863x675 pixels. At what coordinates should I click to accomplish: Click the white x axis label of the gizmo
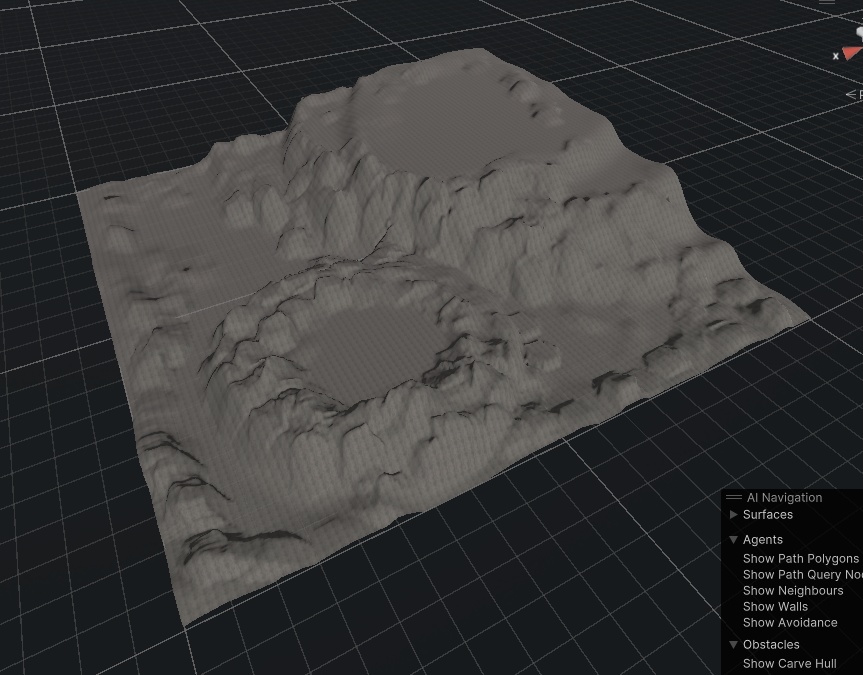pos(836,56)
